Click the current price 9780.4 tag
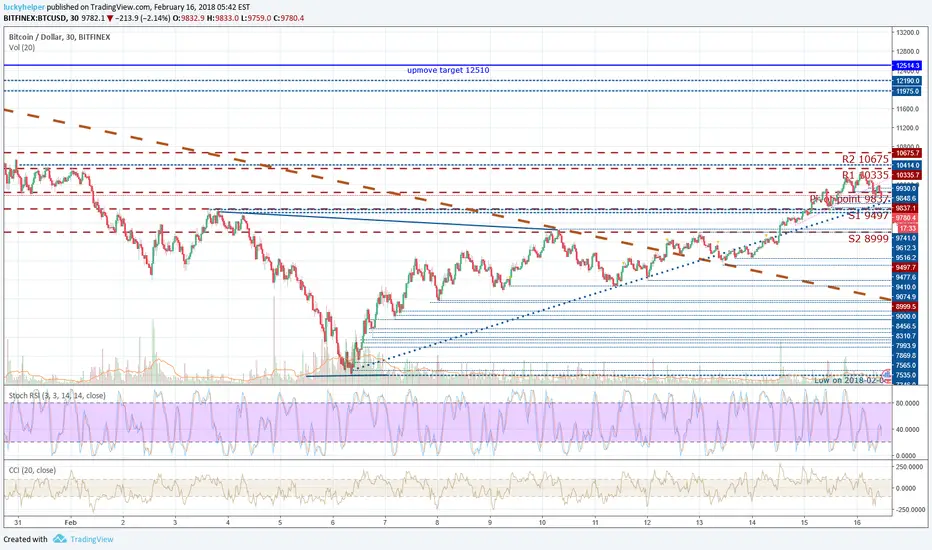 point(906,218)
